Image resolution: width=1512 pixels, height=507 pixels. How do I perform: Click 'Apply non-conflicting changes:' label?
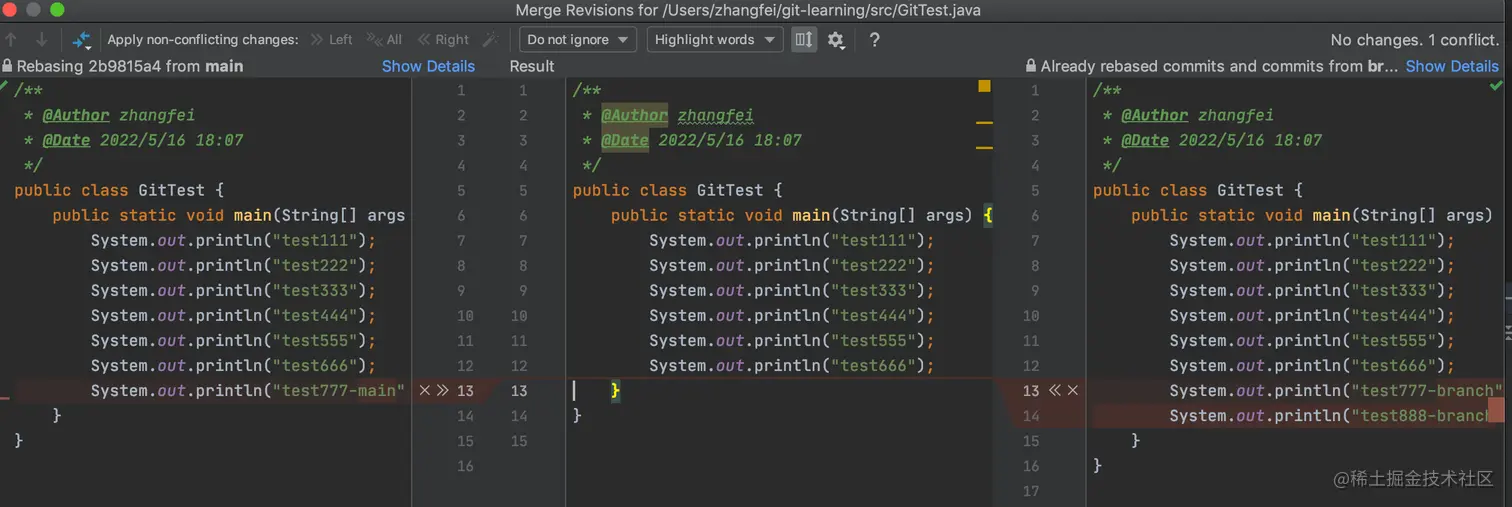click(x=203, y=40)
